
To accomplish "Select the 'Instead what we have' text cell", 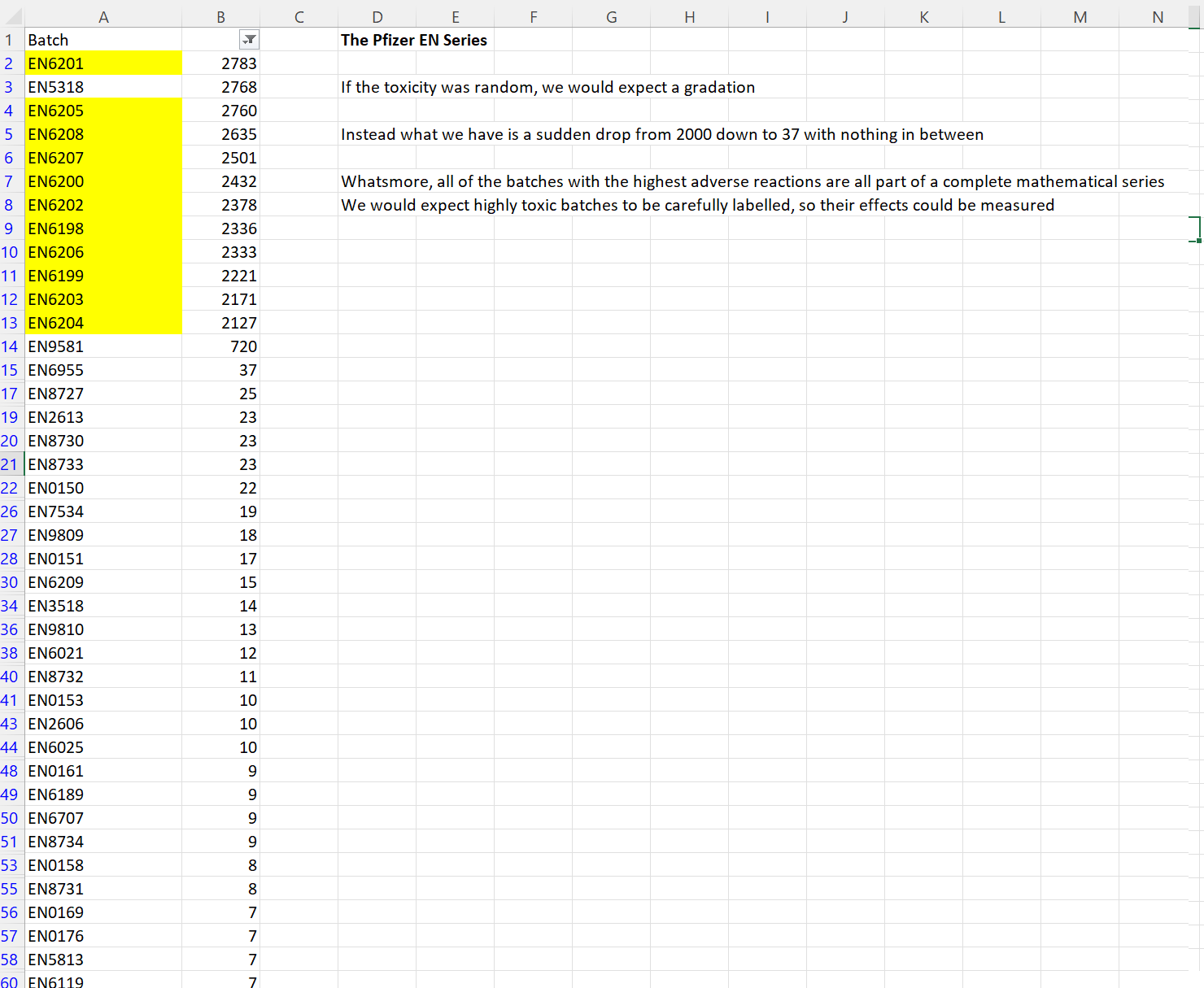I will click(x=661, y=134).
